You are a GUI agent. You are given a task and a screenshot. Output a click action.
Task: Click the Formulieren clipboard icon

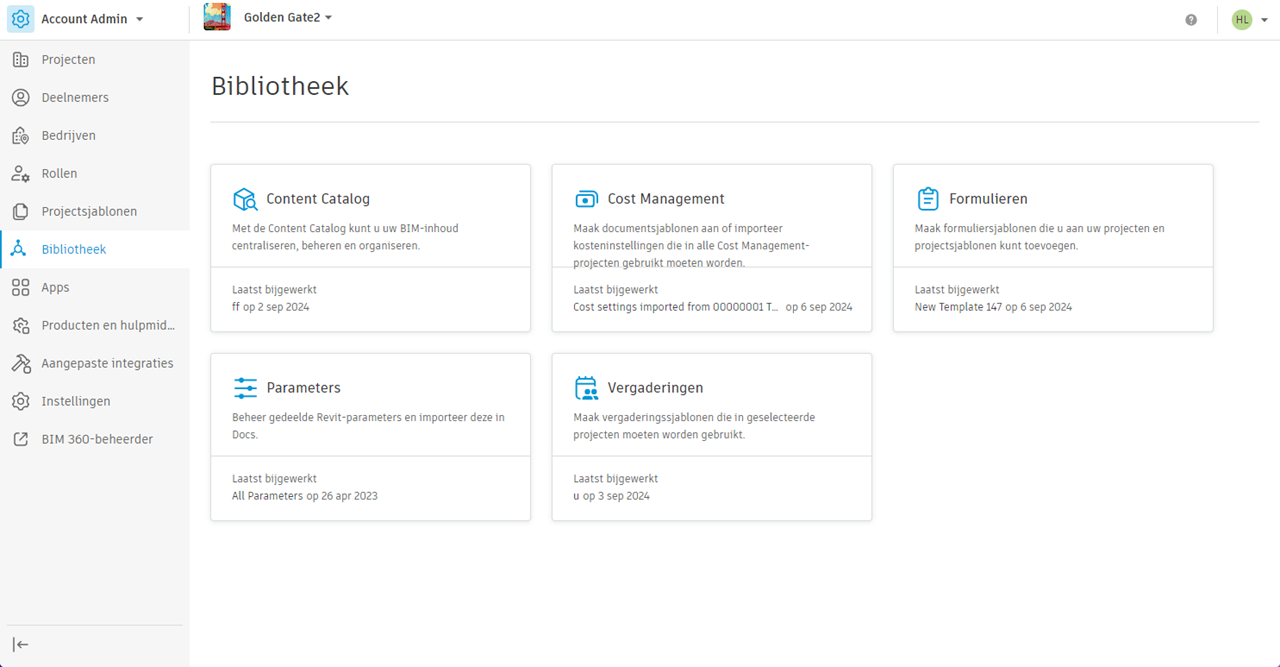click(x=928, y=198)
